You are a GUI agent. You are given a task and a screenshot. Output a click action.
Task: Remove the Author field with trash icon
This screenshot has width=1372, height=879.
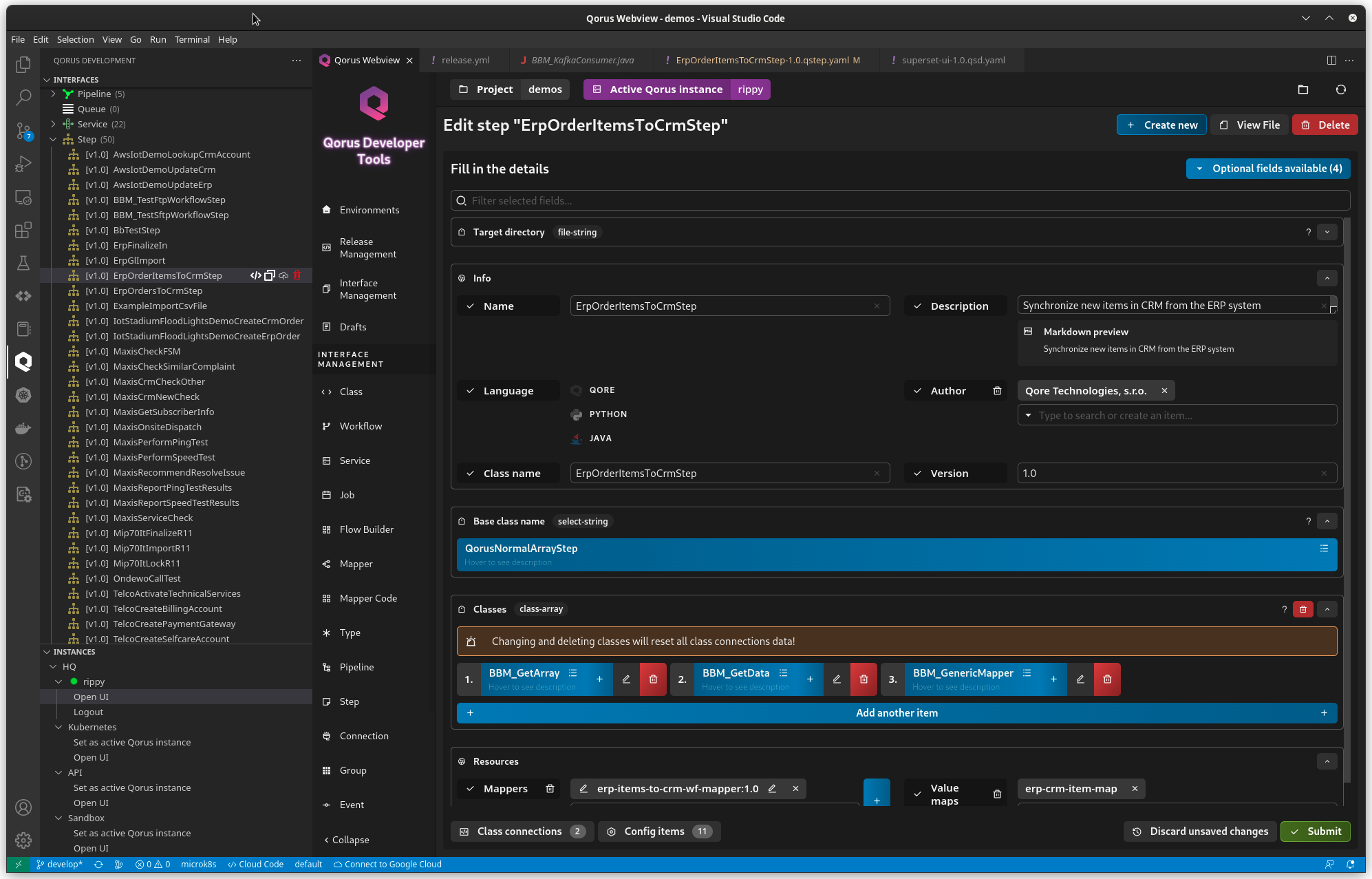(997, 391)
